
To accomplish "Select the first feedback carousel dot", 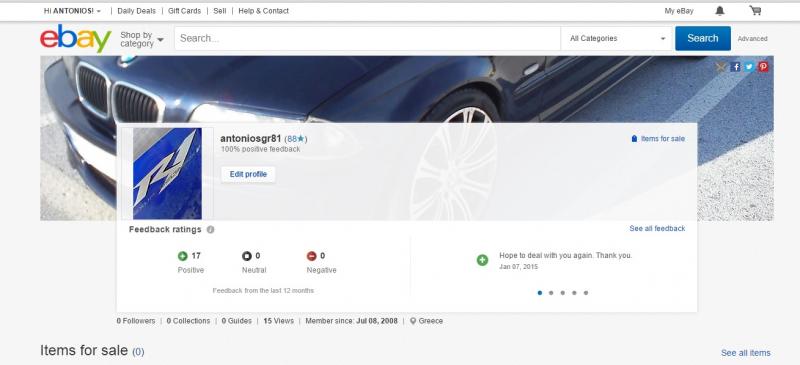I will pyautogui.click(x=540, y=293).
